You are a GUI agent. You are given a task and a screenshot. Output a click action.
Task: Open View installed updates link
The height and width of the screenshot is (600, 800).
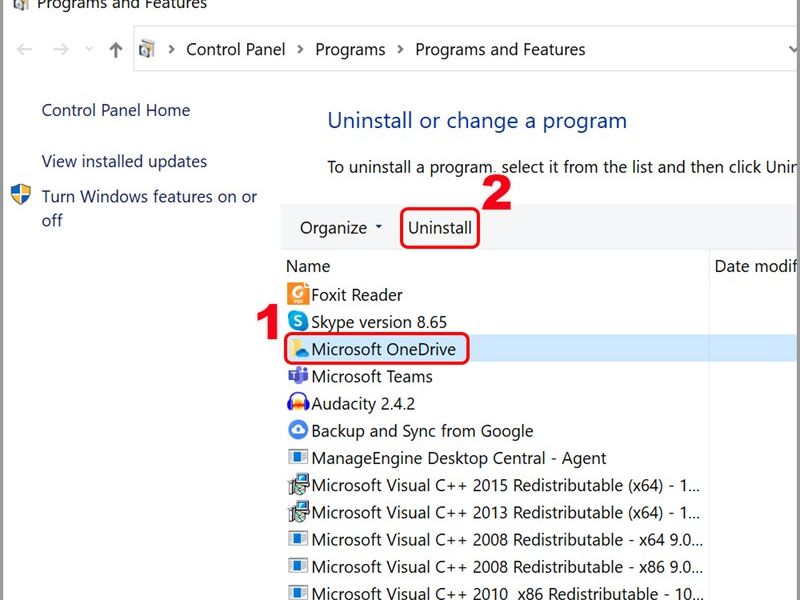[x=124, y=161]
